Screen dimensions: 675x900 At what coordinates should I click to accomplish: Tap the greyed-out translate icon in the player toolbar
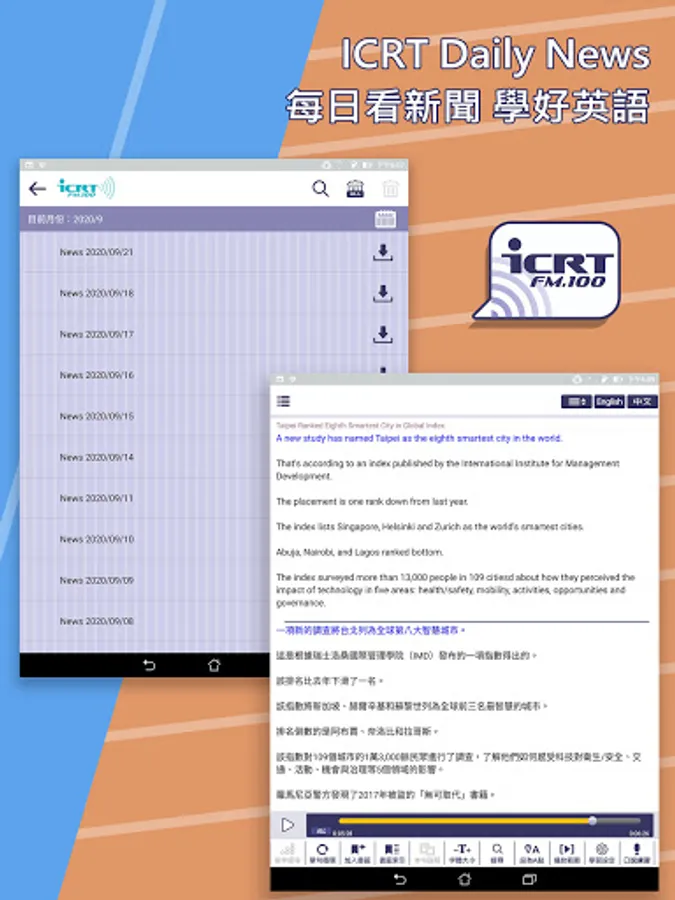click(x=427, y=853)
